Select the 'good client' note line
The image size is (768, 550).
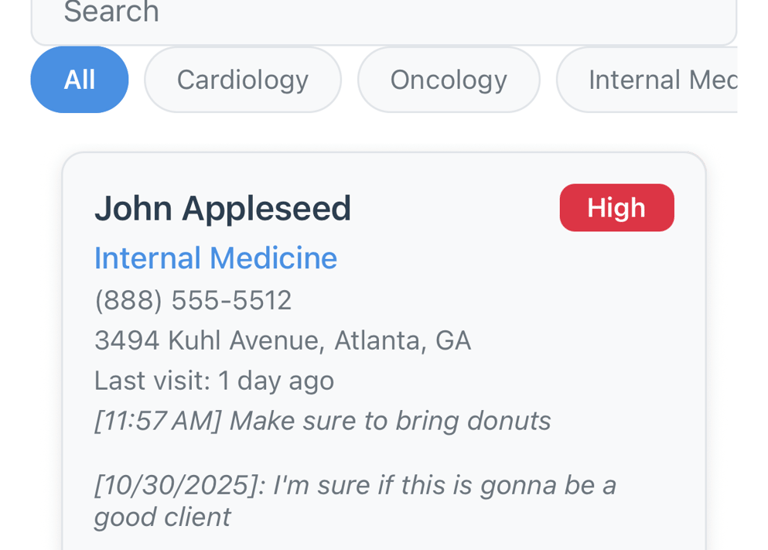click(162, 517)
